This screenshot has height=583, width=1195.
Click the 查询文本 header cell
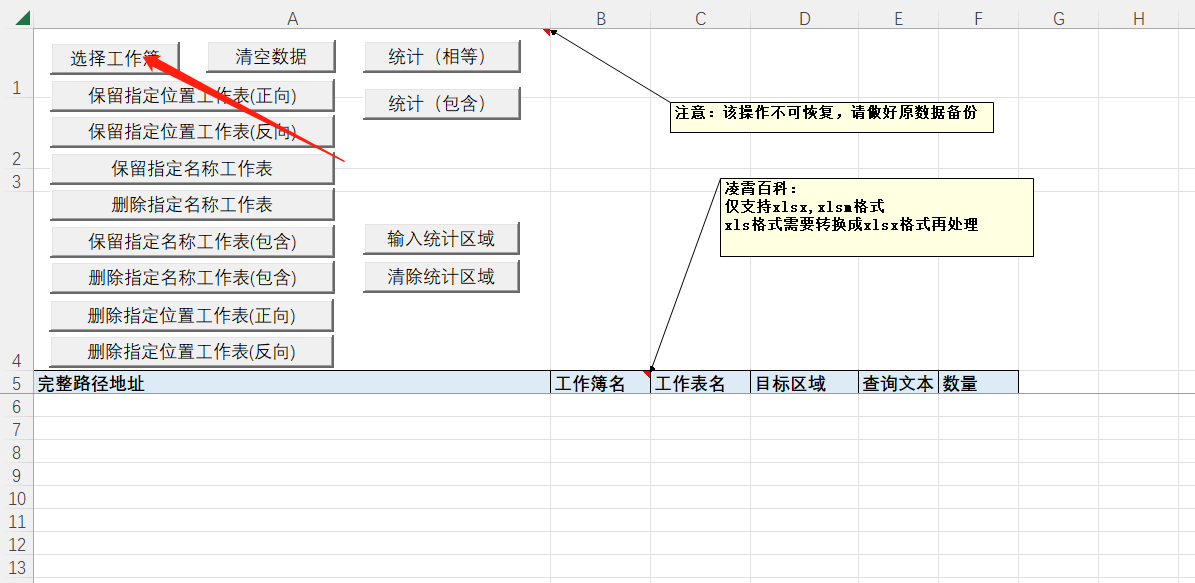pyautogui.click(x=899, y=383)
